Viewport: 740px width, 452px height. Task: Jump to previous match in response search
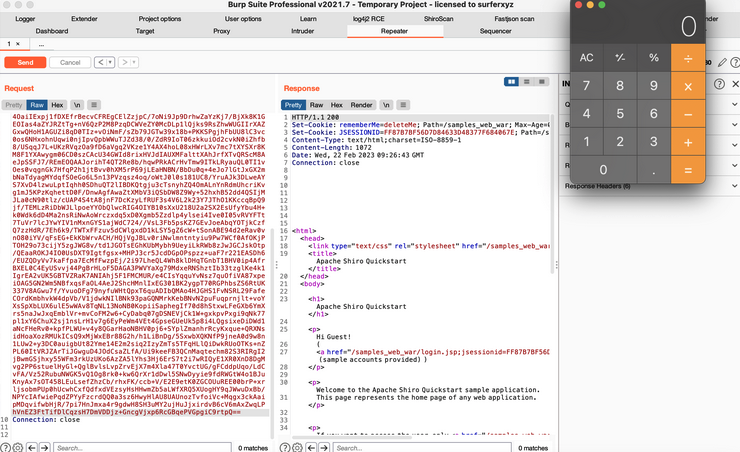coord(311,447)
